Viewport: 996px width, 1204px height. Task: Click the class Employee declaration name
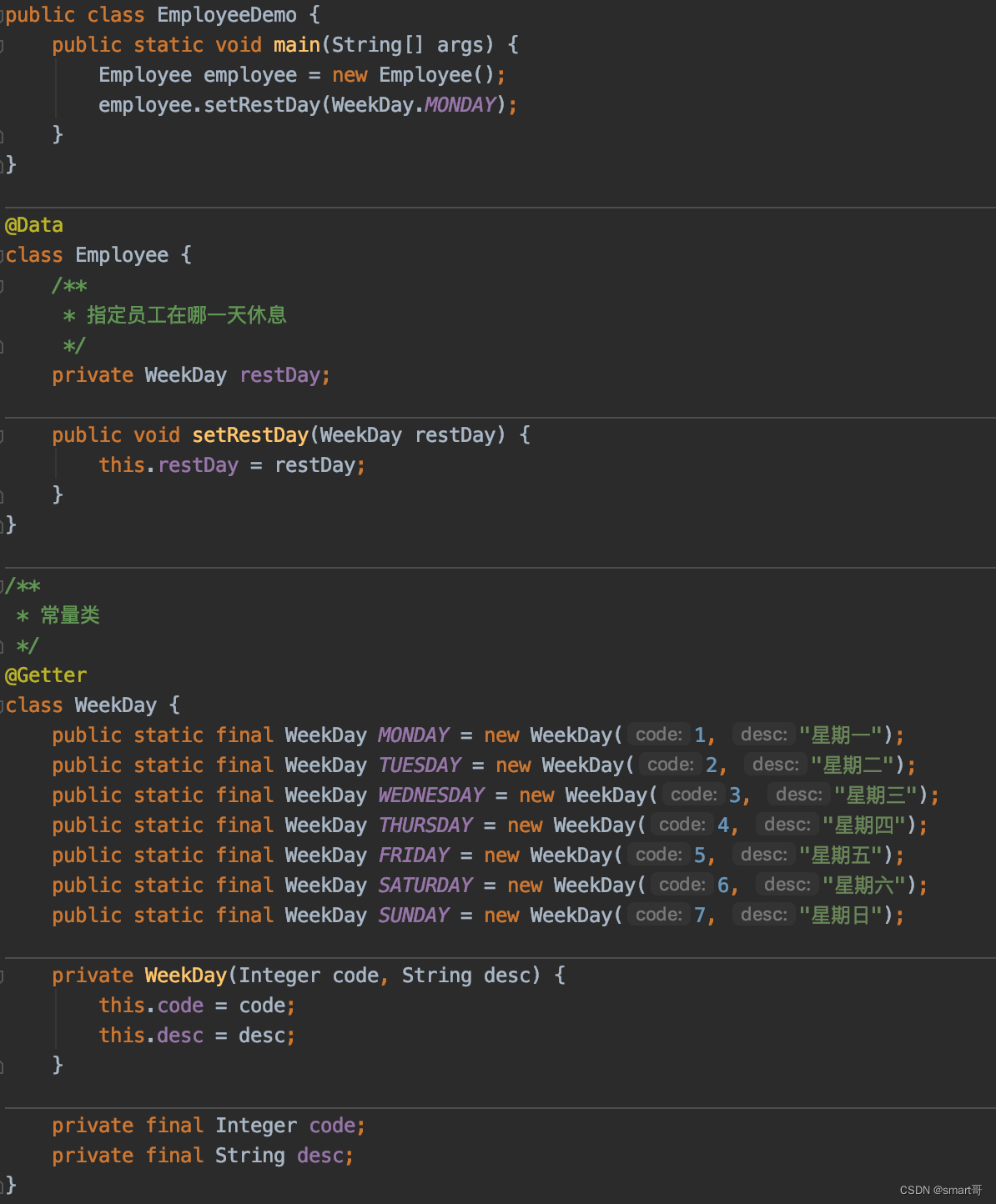pyautogui.click(x=122, y=255)
